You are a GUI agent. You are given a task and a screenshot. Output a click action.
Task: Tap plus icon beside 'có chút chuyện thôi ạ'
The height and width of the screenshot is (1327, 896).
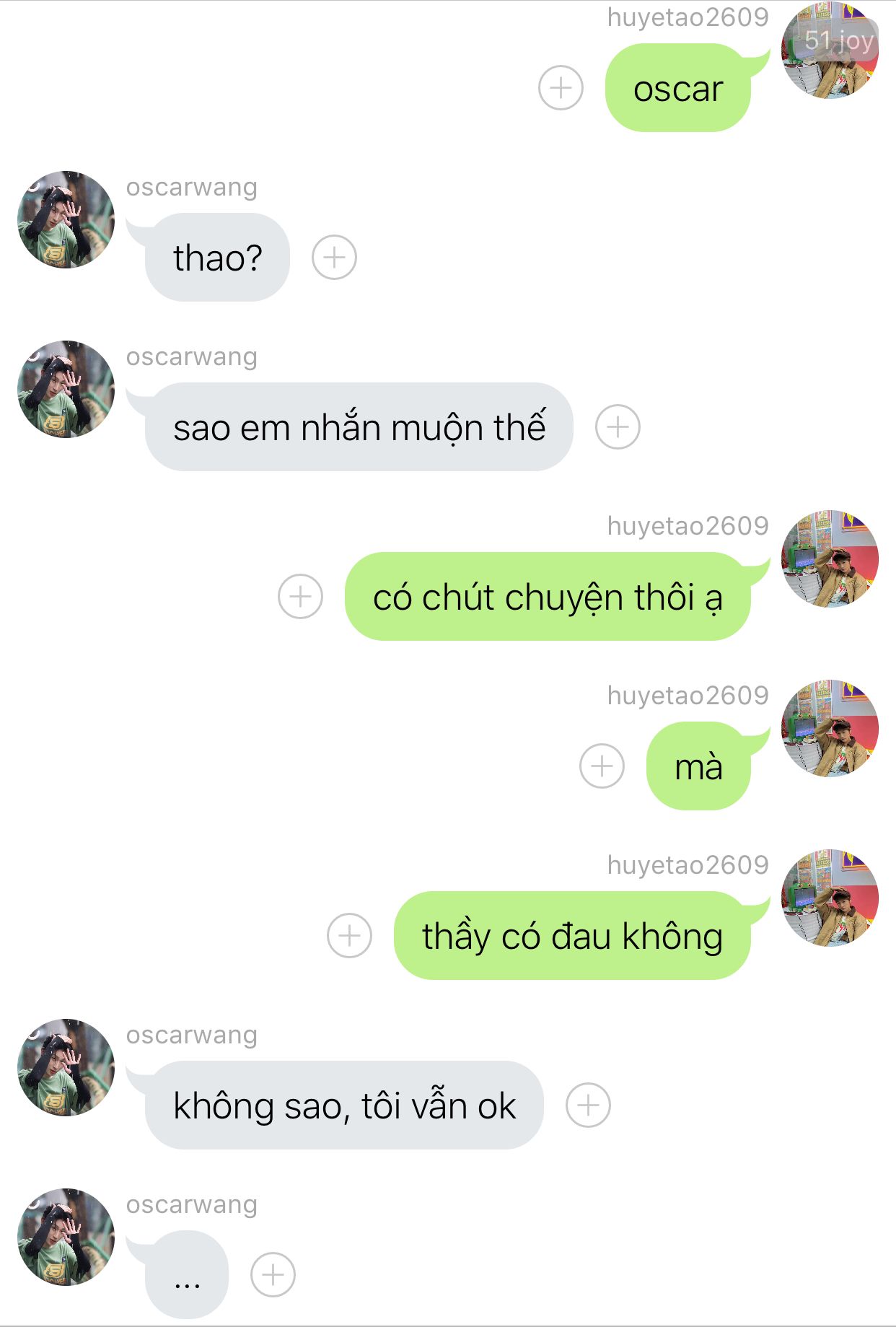click(300, 597)
